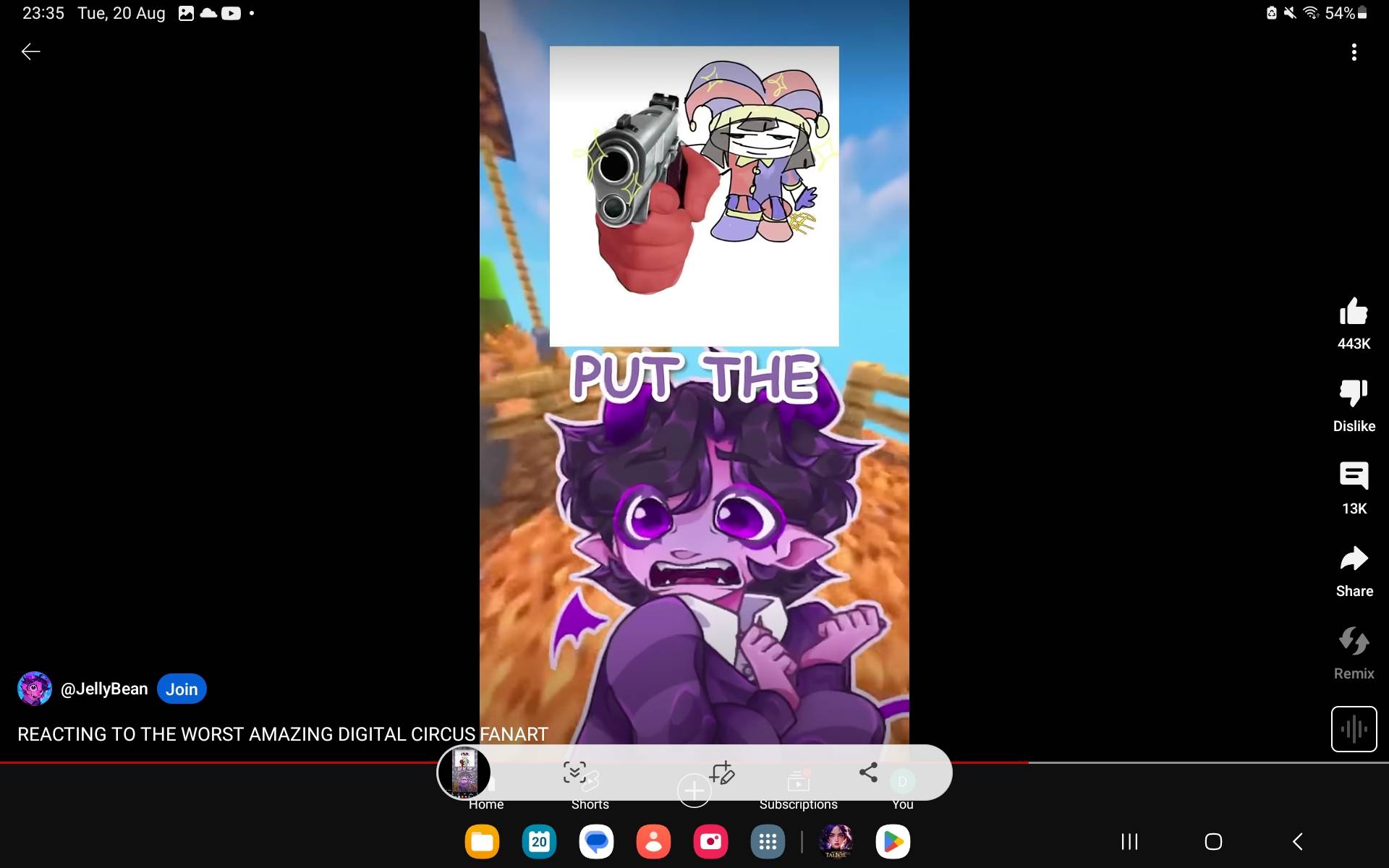
Task: Open the My Files app in taskbar
Action: click(482, 841)
